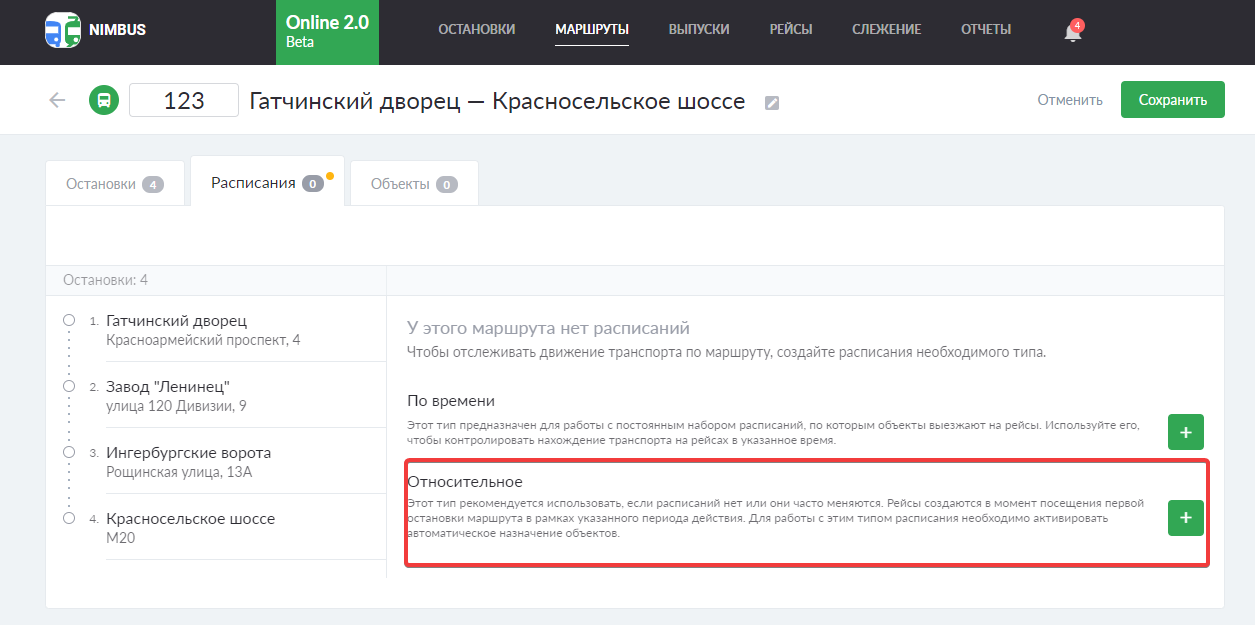Click the green bus route type icon
The height and width of the screenshot is (625, 1255).
pyautogui.click(x=103, y=100)
